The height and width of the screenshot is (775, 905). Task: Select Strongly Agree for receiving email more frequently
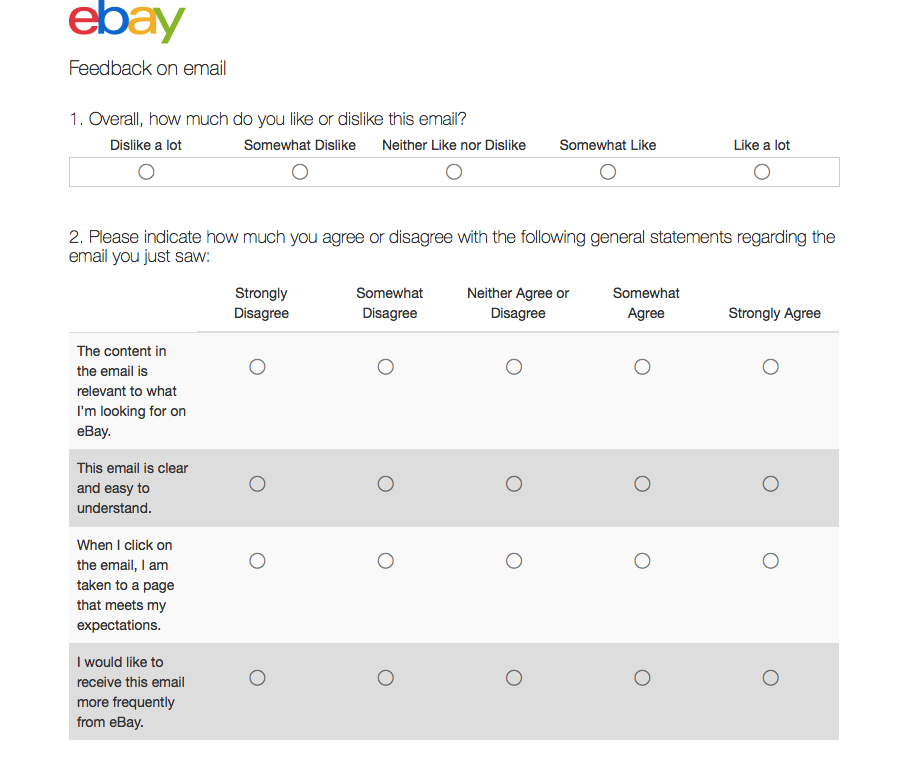pyautogui.click(x=771, y=677)
